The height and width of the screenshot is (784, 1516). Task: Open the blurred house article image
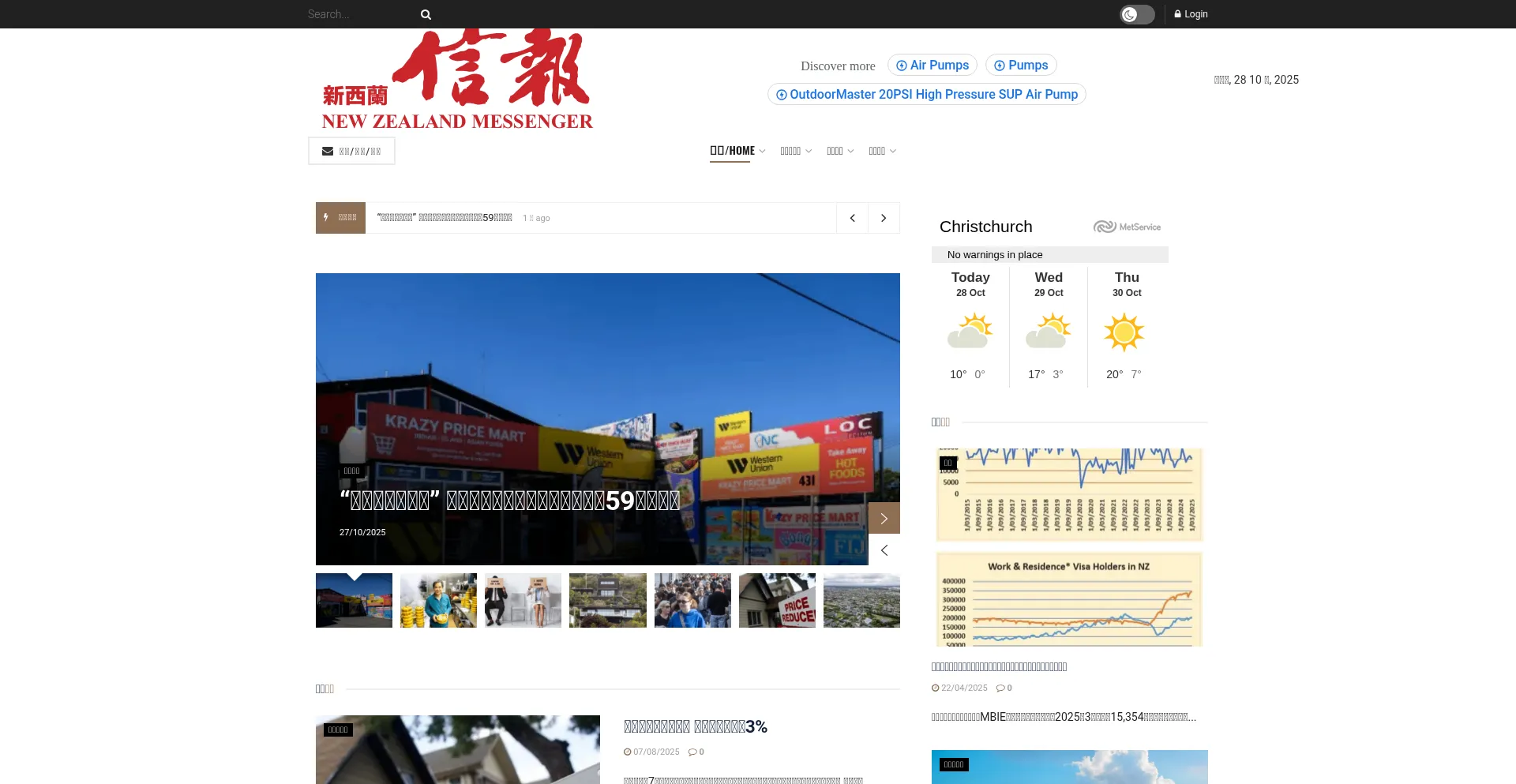pos(458,750)
